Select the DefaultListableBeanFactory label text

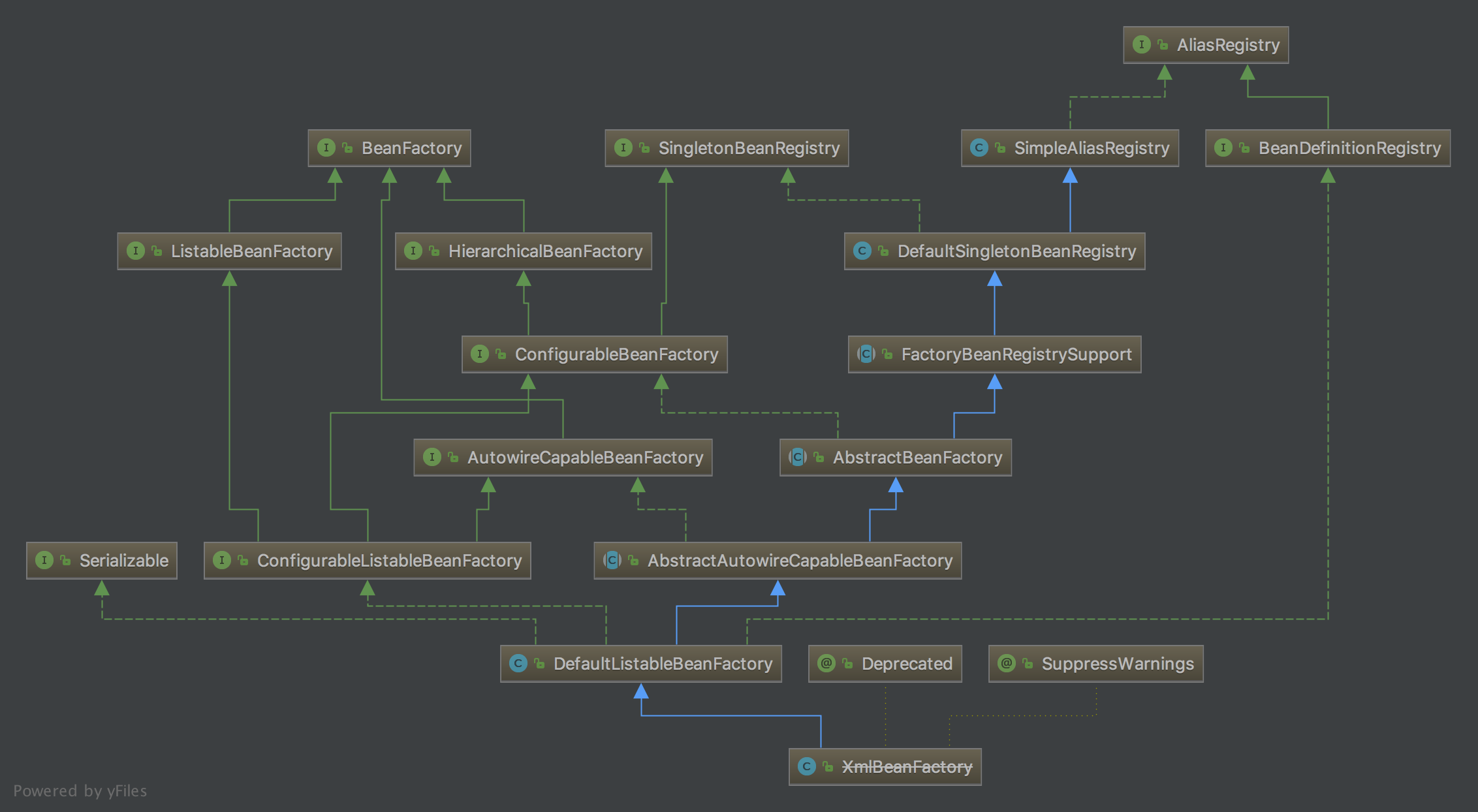[663, 664]
